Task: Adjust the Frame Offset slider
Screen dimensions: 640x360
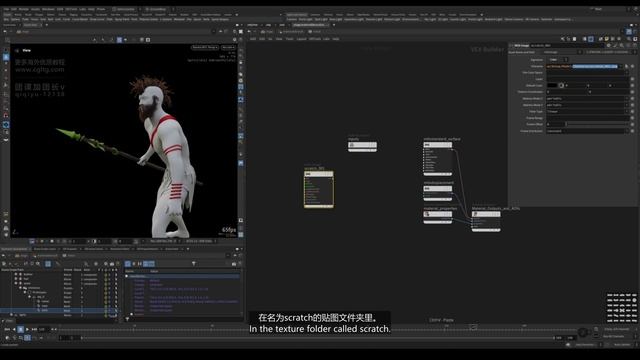Action: pos(597,124)
